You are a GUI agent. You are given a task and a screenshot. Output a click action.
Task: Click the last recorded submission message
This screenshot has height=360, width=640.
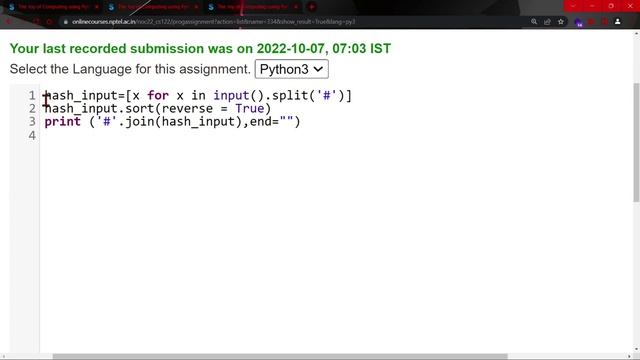200,49
